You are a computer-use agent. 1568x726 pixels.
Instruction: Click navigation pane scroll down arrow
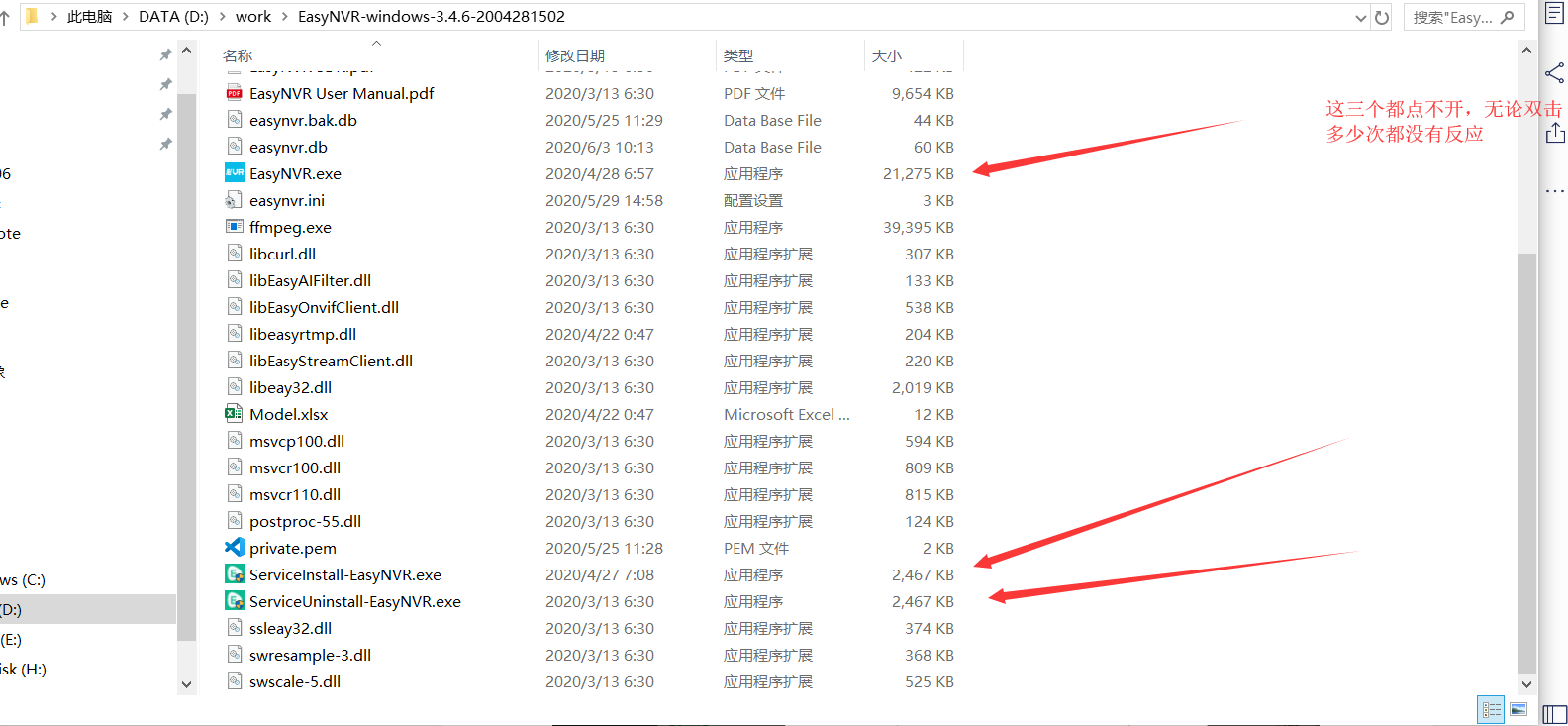pos(186,684)
